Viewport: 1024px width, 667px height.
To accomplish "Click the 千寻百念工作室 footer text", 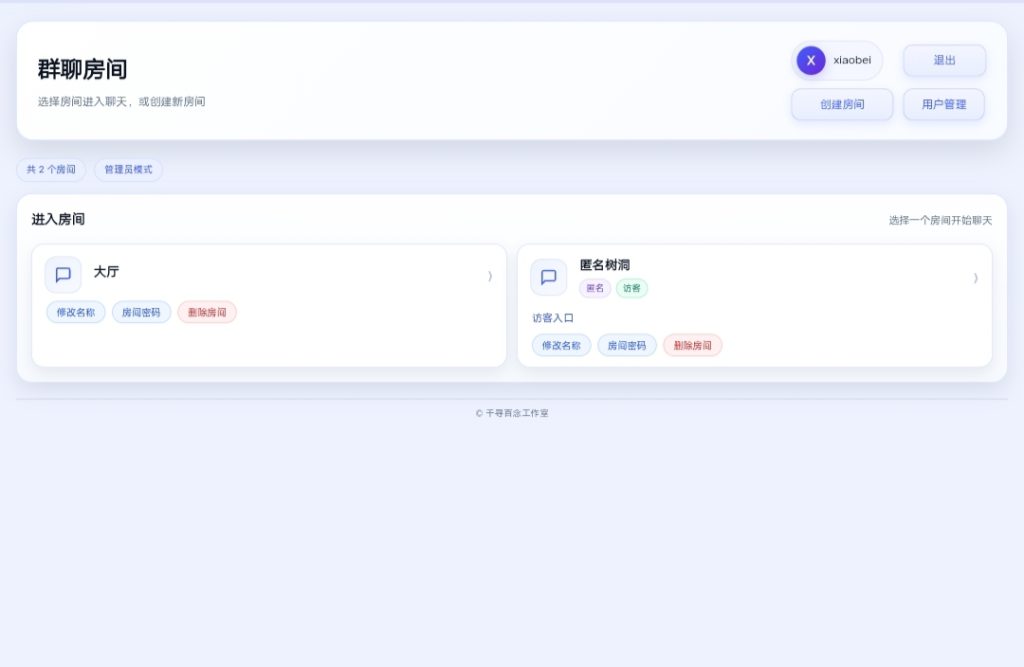I will (512, 414).
